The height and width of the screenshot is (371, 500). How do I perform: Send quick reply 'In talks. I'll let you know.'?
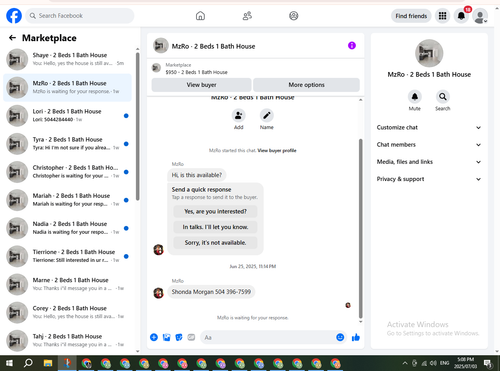click(x=215, y=227)
